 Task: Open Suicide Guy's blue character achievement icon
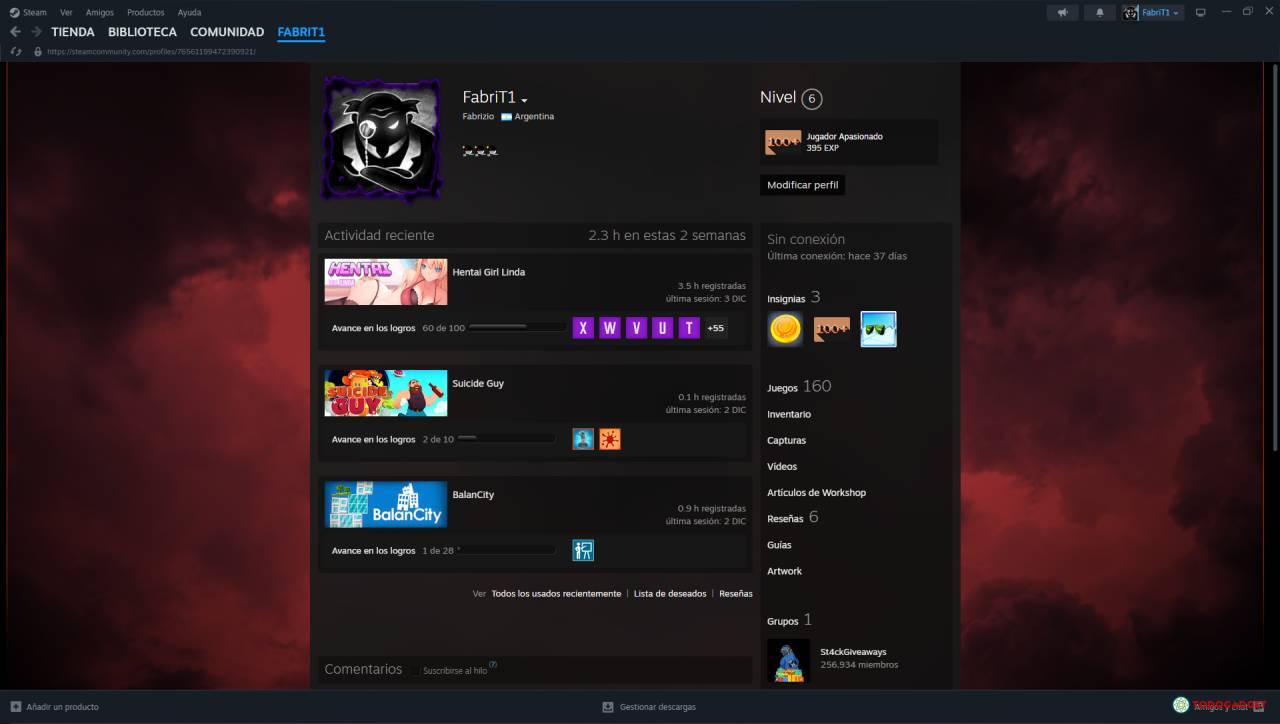584,439
